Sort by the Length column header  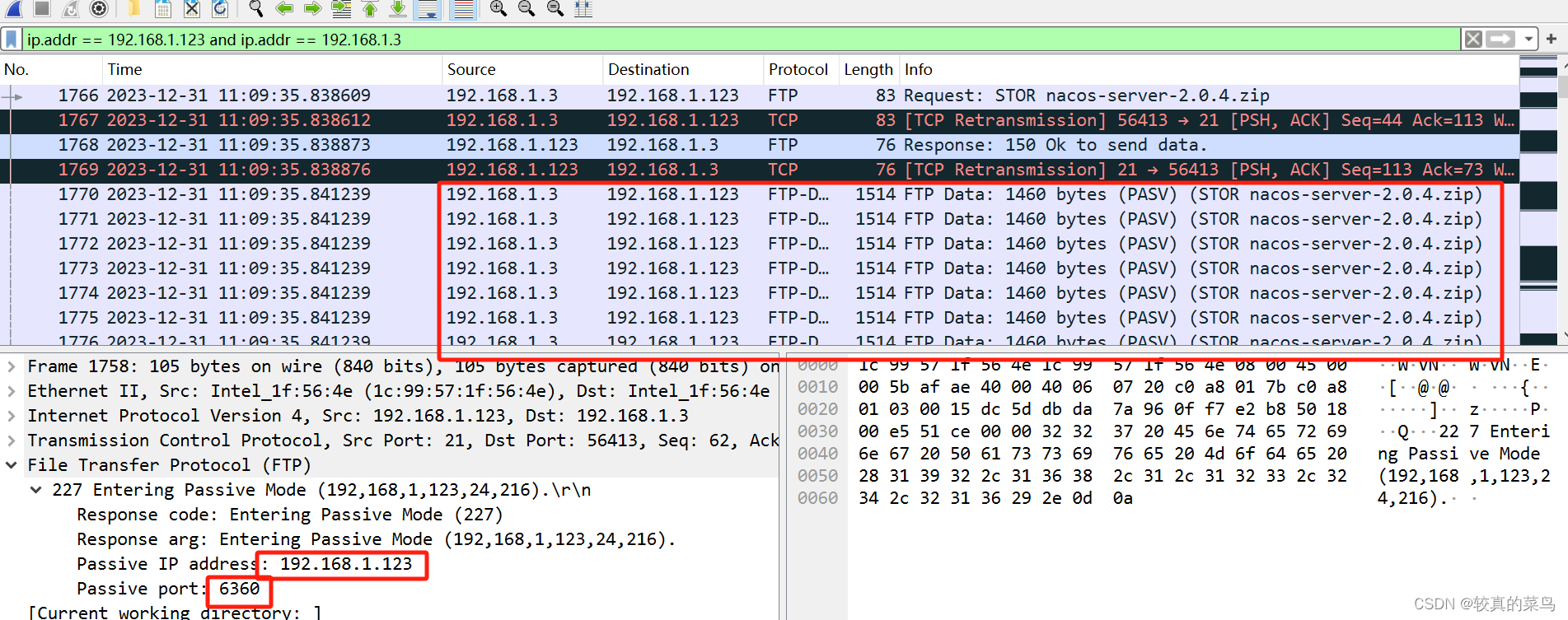(x=868, y=69)
